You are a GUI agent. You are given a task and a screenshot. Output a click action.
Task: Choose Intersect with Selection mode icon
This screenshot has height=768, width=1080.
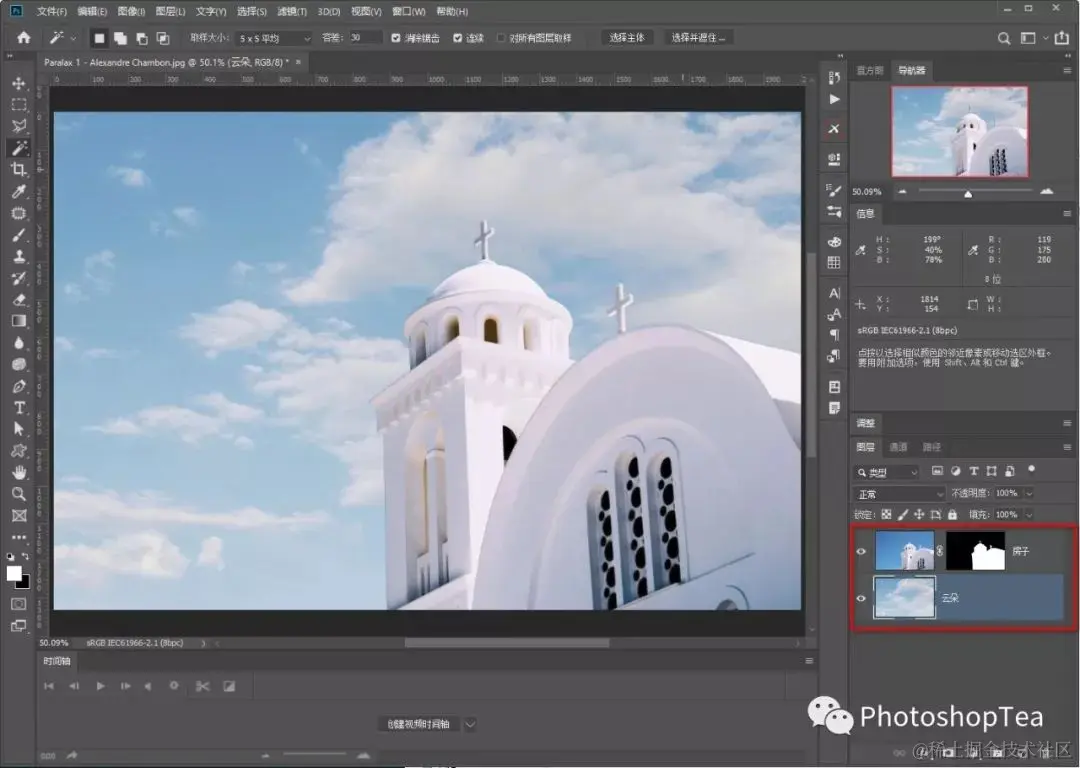click(163, 39)
